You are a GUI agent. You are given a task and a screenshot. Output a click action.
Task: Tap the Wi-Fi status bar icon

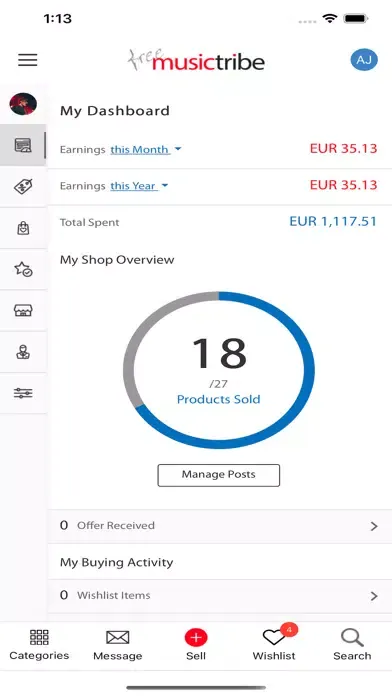coord(329,18)
